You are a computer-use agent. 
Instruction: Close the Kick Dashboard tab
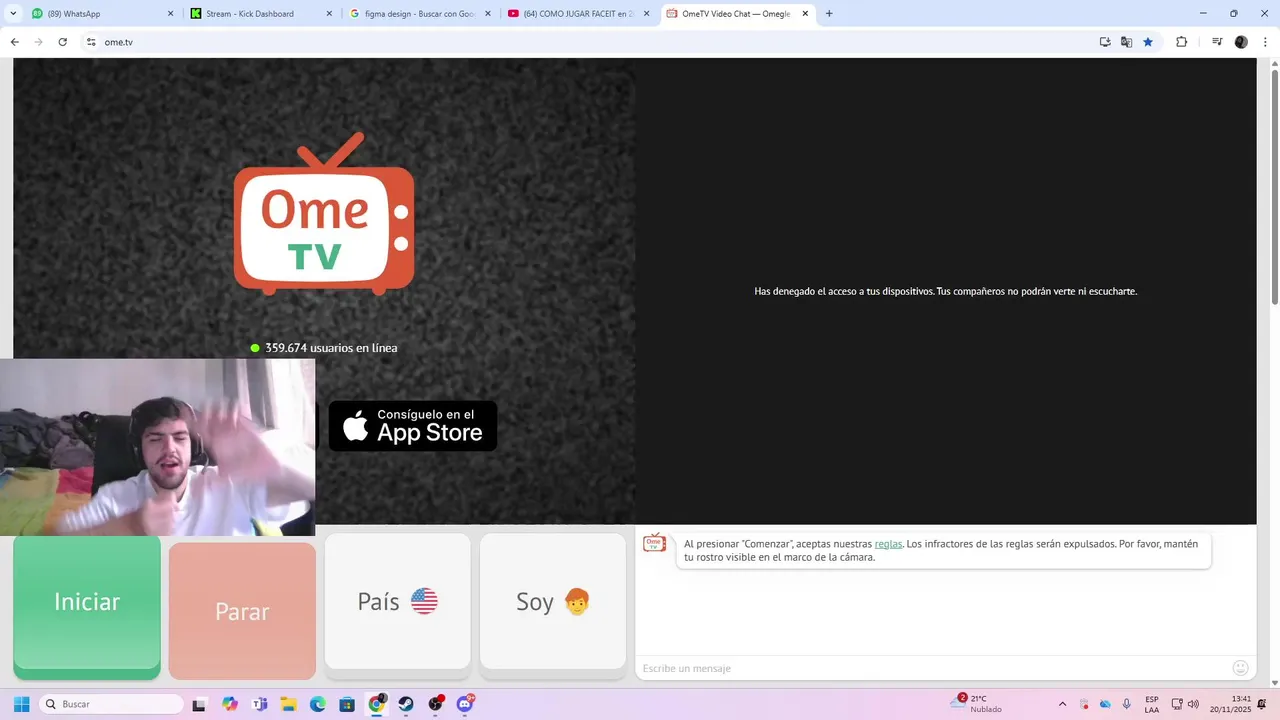329,14
